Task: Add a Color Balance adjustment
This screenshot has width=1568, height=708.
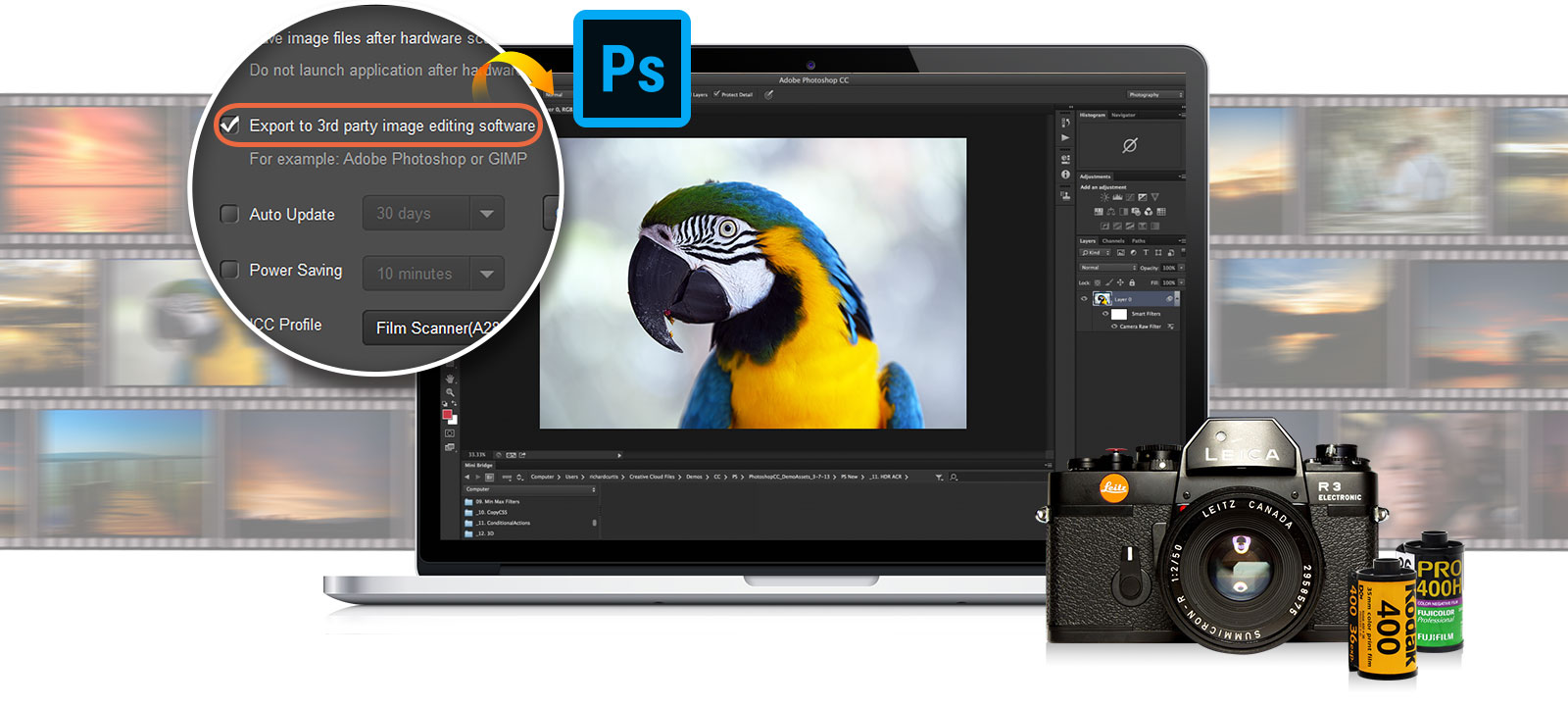Action: (x=1111, y=212)
